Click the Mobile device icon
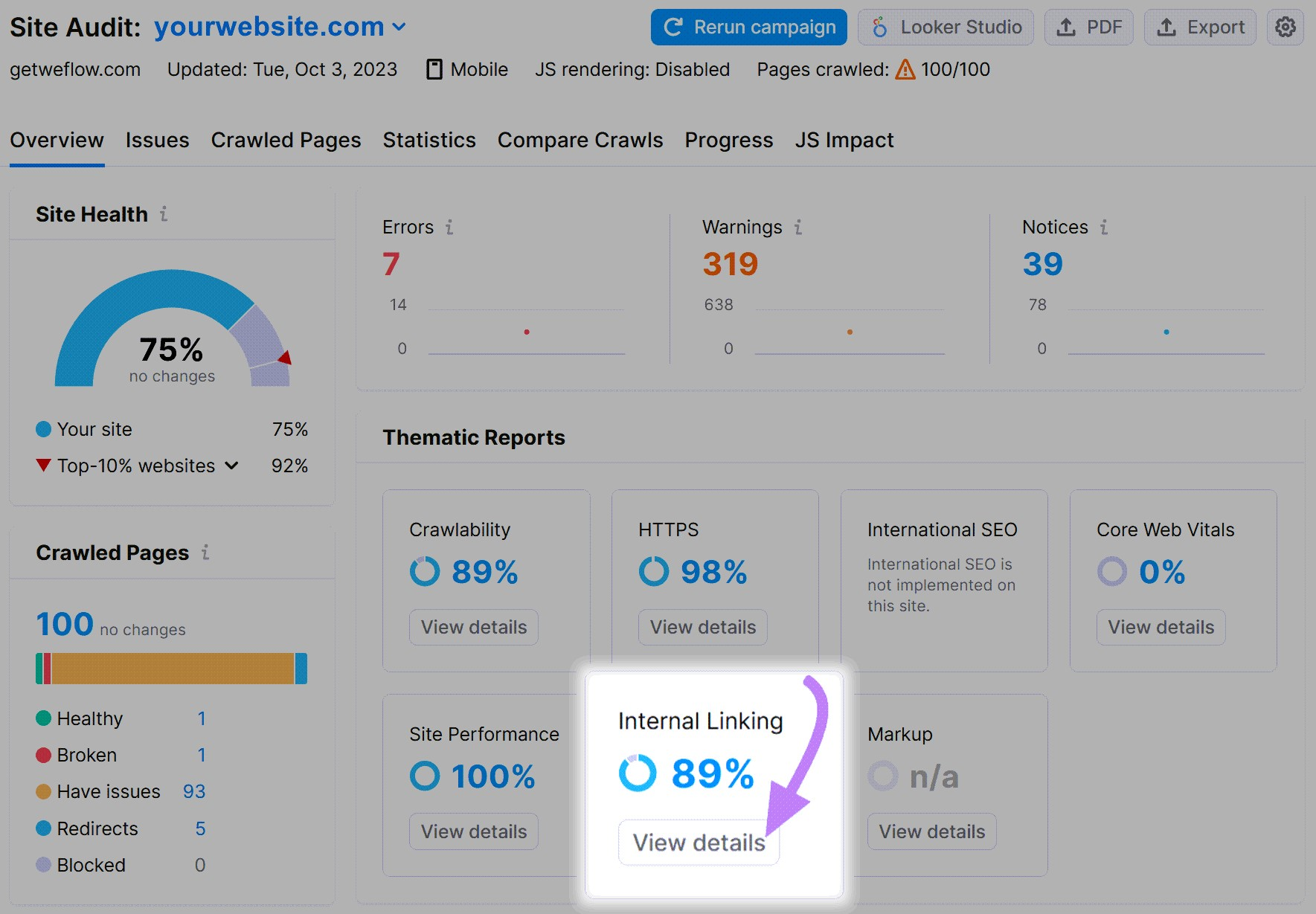Image resolution: width=1316 pixels, height=914 pixels. click(x=434, y=68)
